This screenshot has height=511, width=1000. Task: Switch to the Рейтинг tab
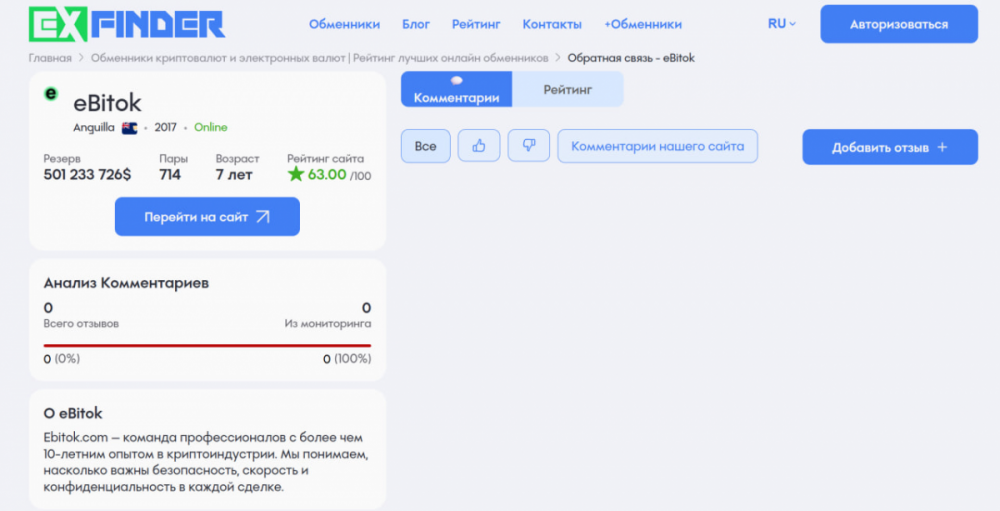tap(568, 89)
